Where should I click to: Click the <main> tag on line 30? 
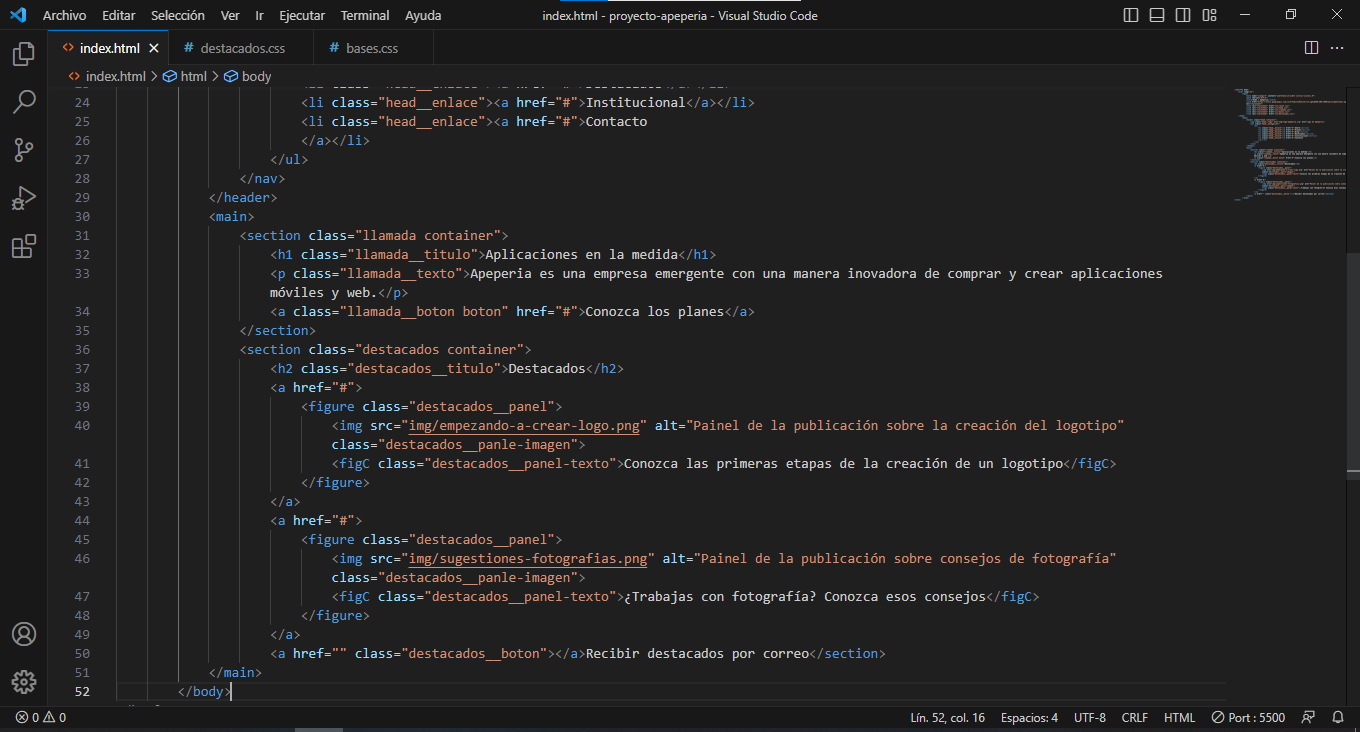click(232, 216)
